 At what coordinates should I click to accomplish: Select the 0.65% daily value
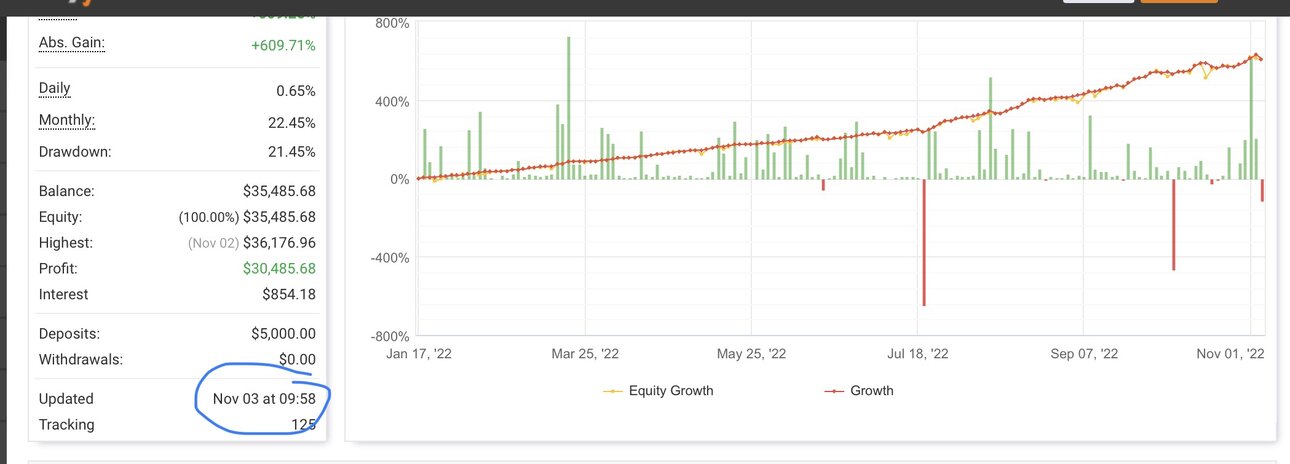296,91
